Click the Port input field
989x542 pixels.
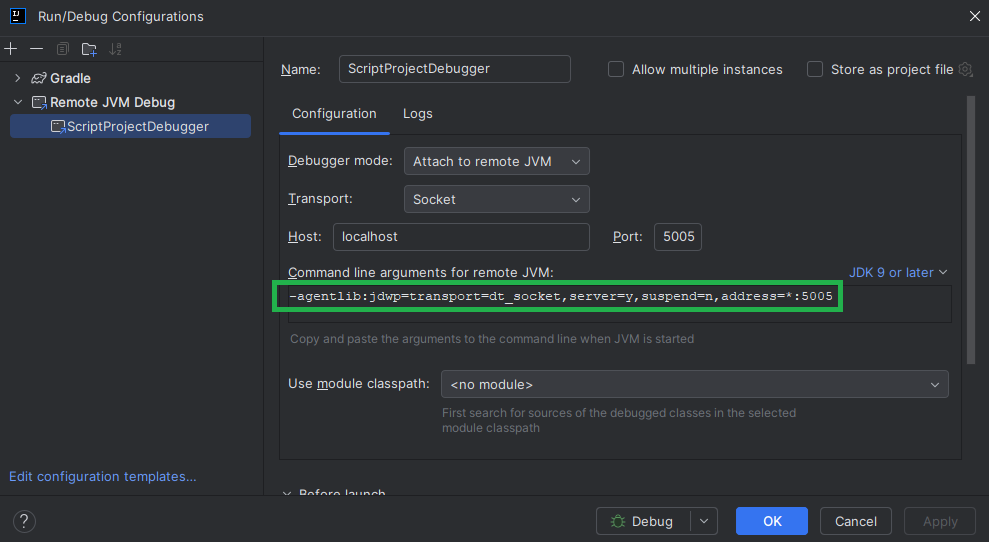678,237
